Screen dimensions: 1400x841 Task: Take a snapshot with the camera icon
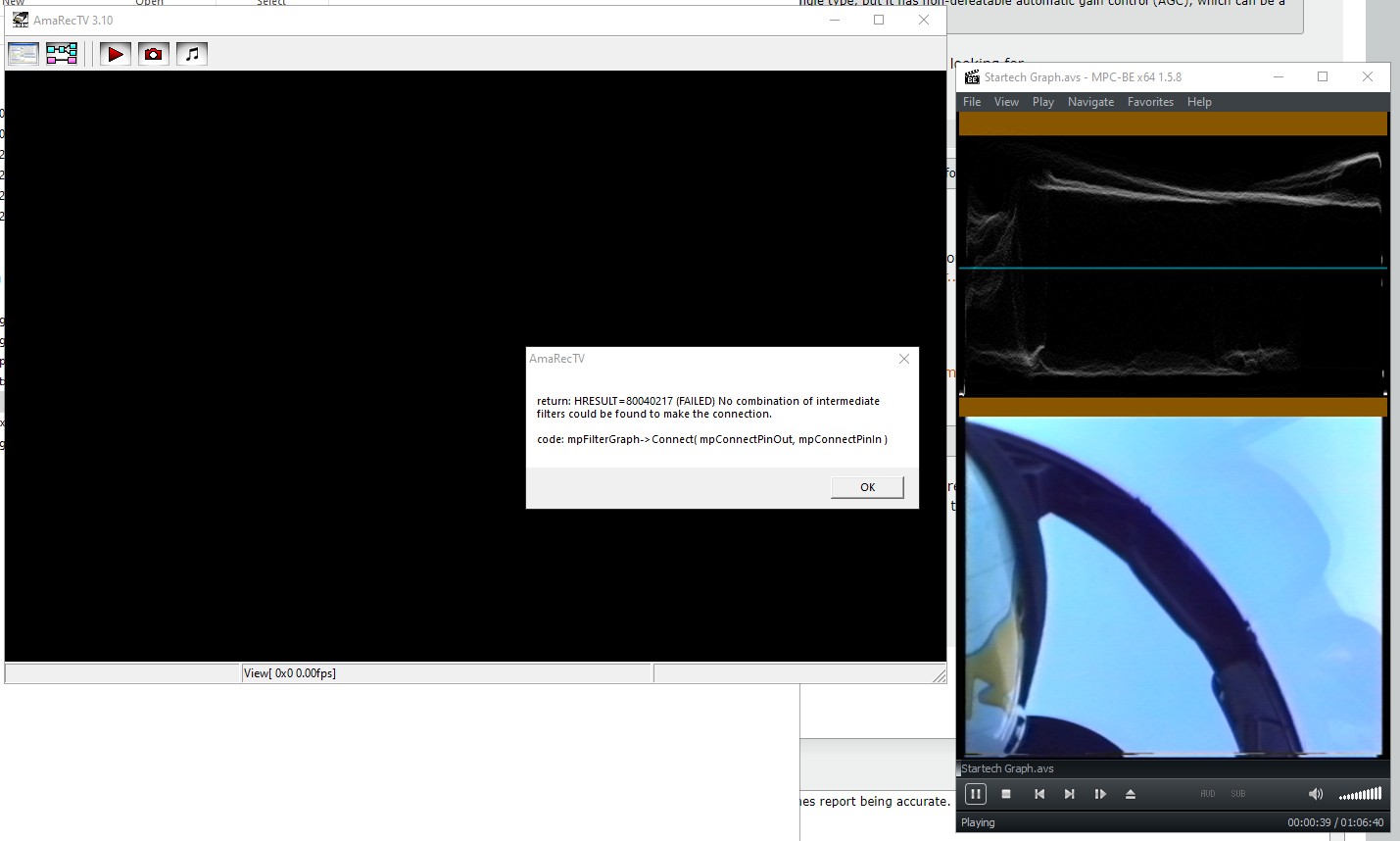tap(154, 54)
